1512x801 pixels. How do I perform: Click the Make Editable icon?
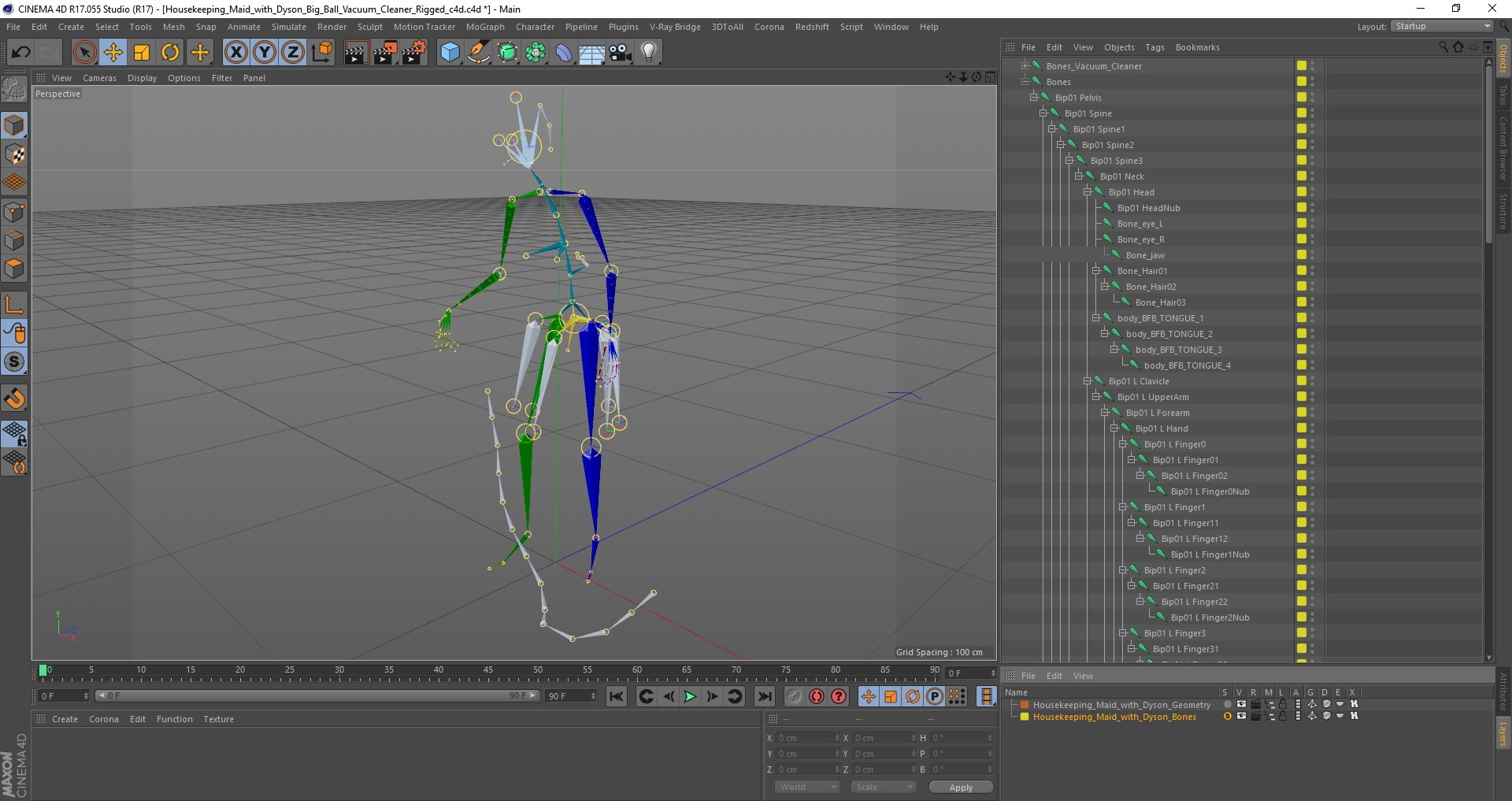[x=14, y=90]
